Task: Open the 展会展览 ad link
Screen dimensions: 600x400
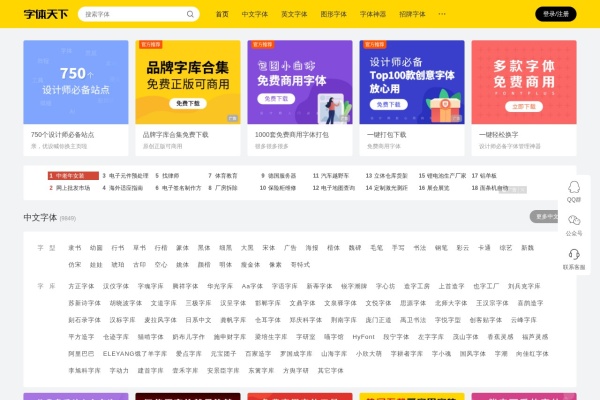Action: click(x=438, y=188)
